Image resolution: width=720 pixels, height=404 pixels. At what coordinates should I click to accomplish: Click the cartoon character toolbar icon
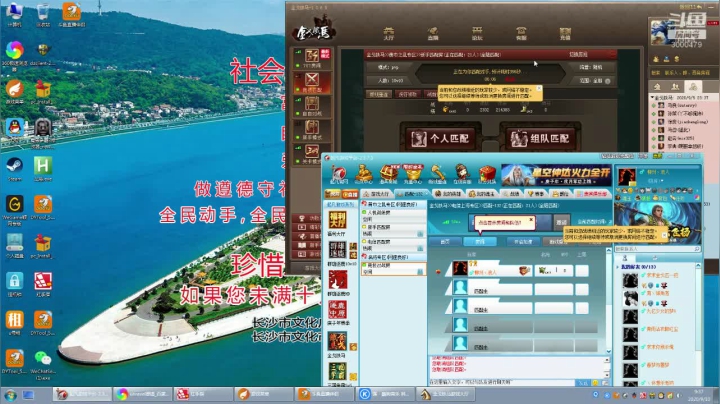click(x=462, y=175)
